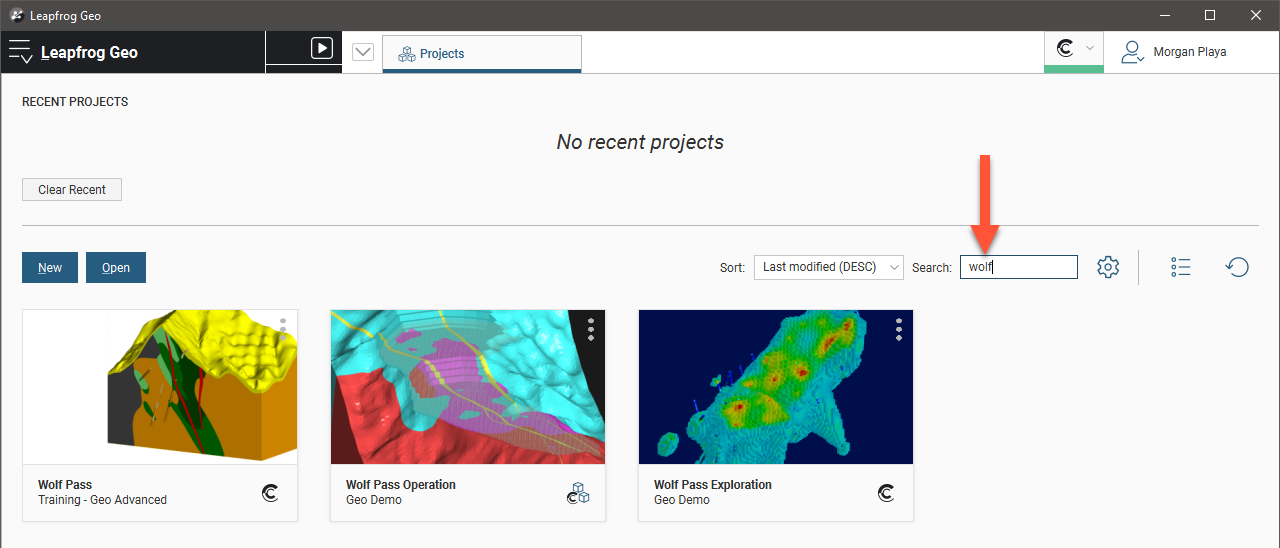Open options menu on Wolf Pass card
This screenshot has width=1280, height=548.
coord(283,330)
